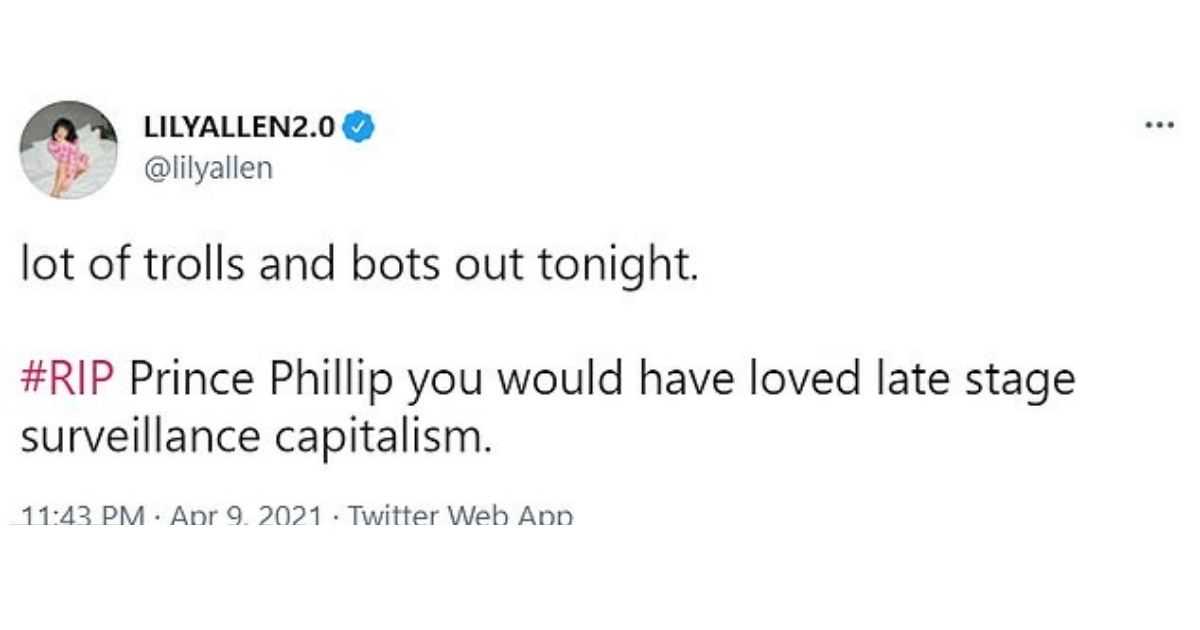The height and width of the screenshot is (630, 1200).
Task: Open the Twitter Web App source link
Action: point(460,517)
